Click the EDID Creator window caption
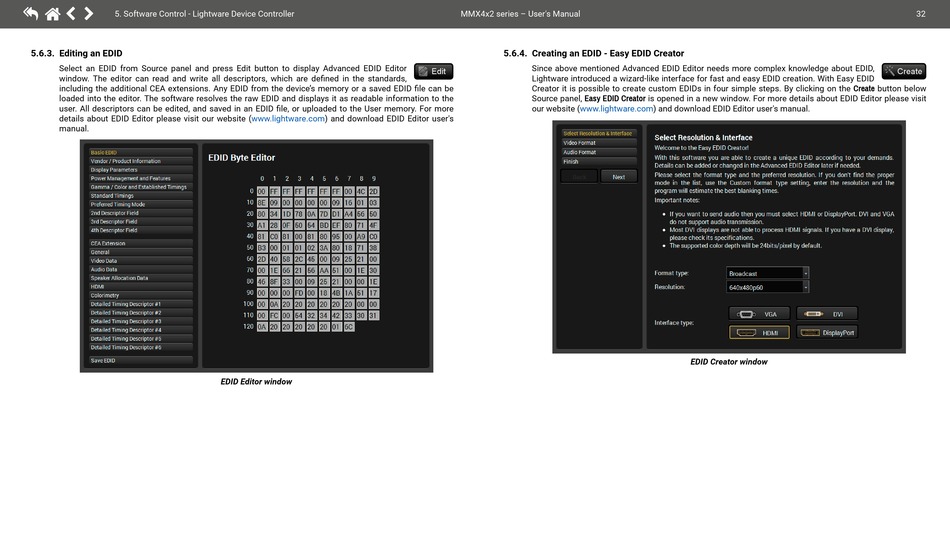The height and width of the screenshot is (533, 950). coord(729,362)
